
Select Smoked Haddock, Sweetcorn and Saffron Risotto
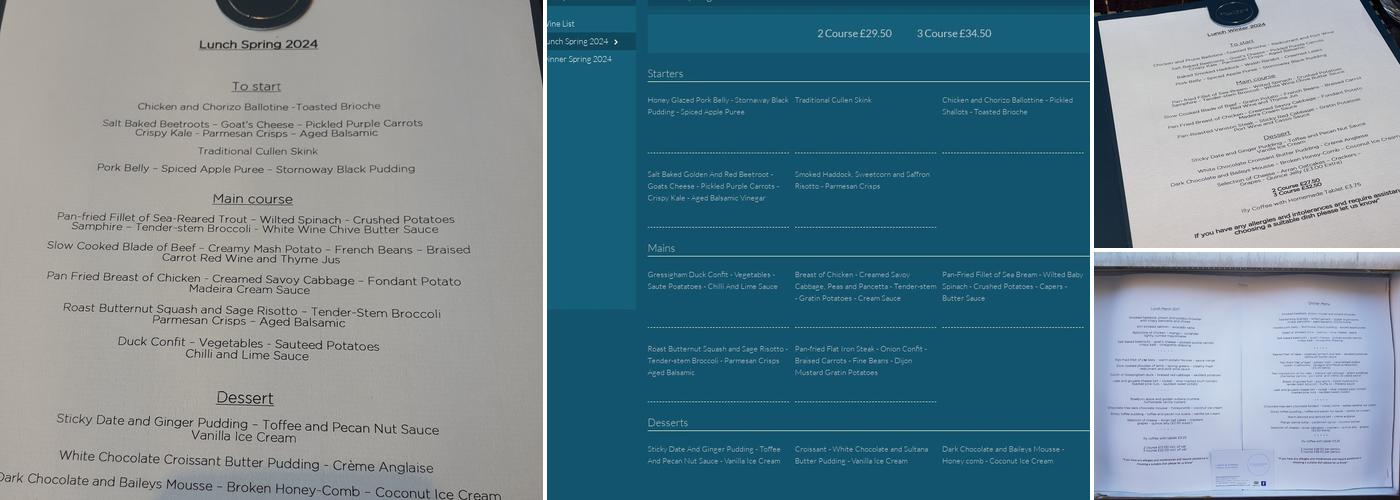[x=862, y=180]
